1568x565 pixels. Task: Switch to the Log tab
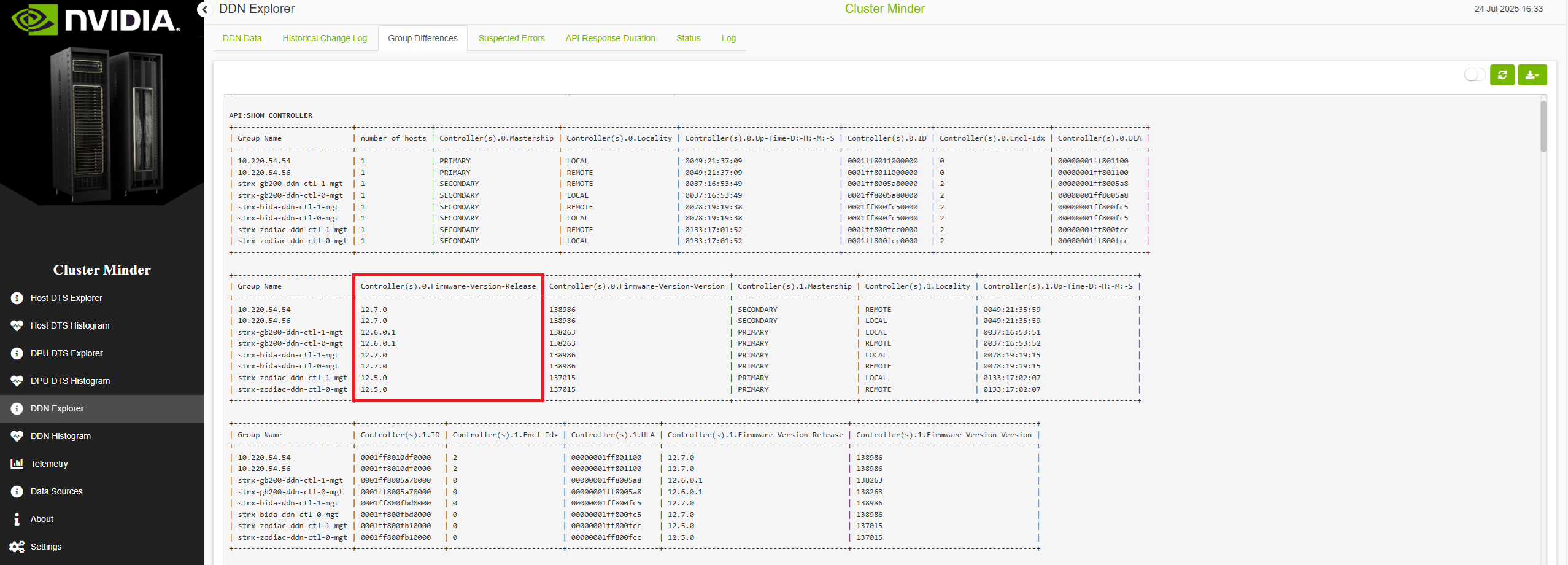728,38
